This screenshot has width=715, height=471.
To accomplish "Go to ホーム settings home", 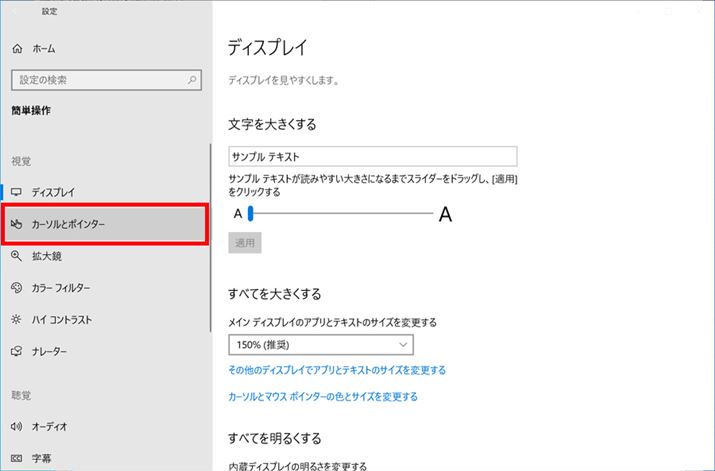I will (x=105, y=48).
